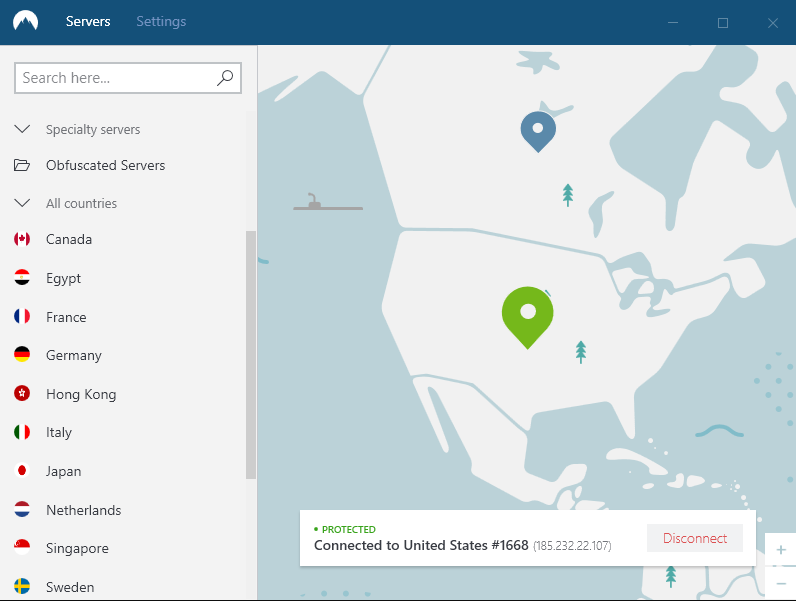Click the green United States map pin
Screen dimensions: 796x601
pos(528,317)
